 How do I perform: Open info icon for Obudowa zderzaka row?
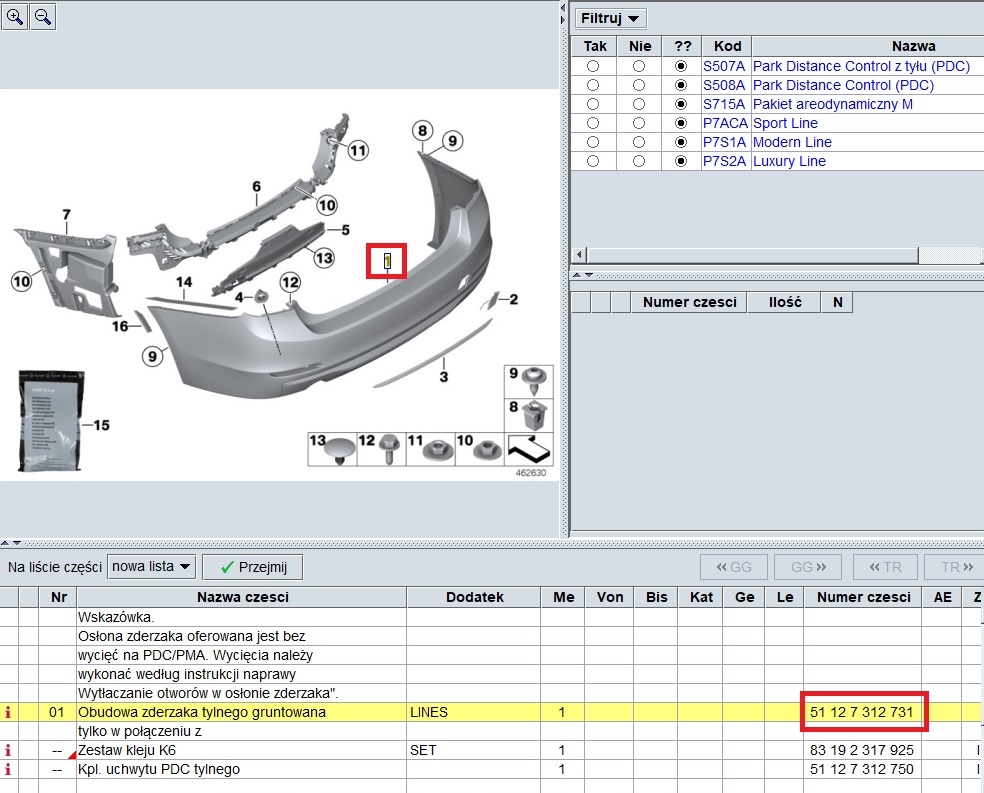coord(9,713)
